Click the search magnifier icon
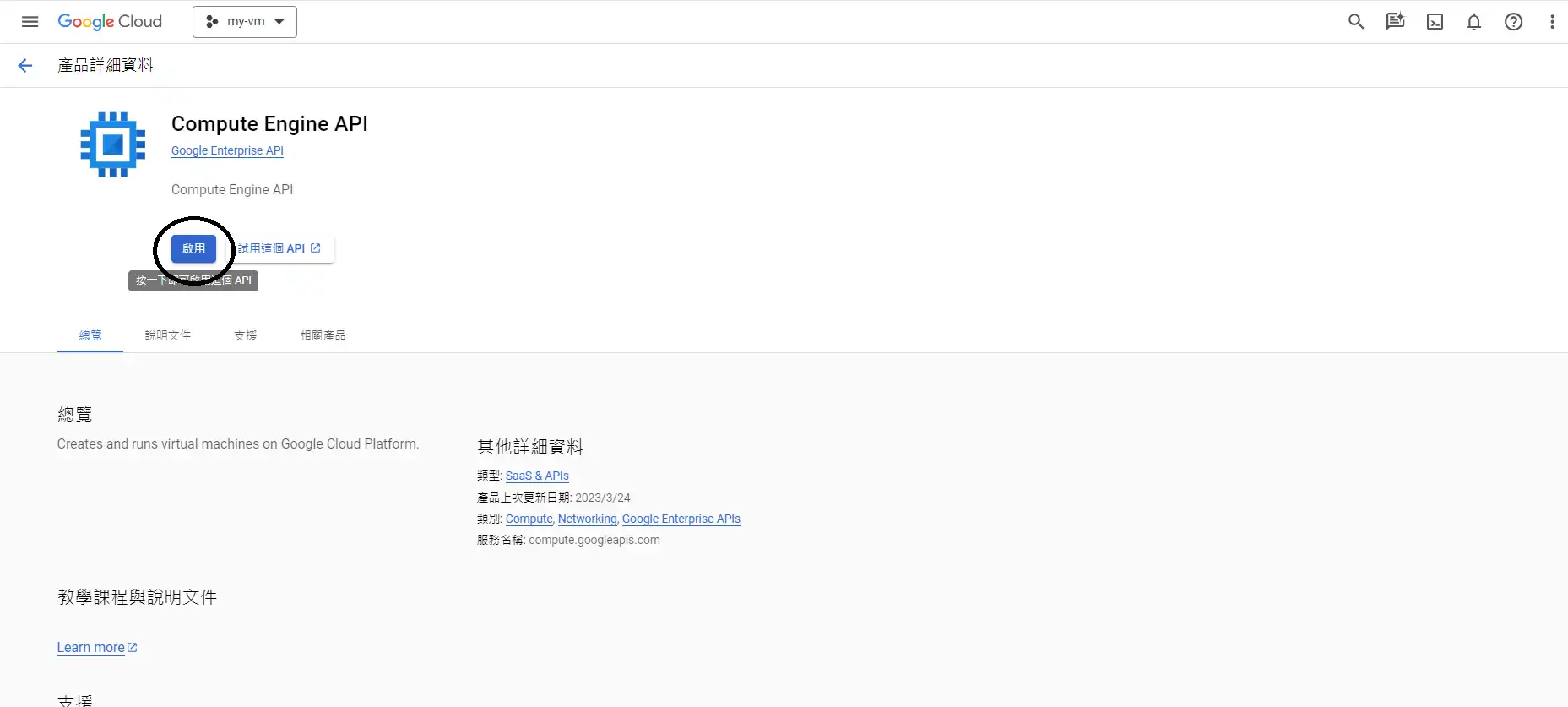This screenshot has height=707, width=1568. tap(1355, 22)
